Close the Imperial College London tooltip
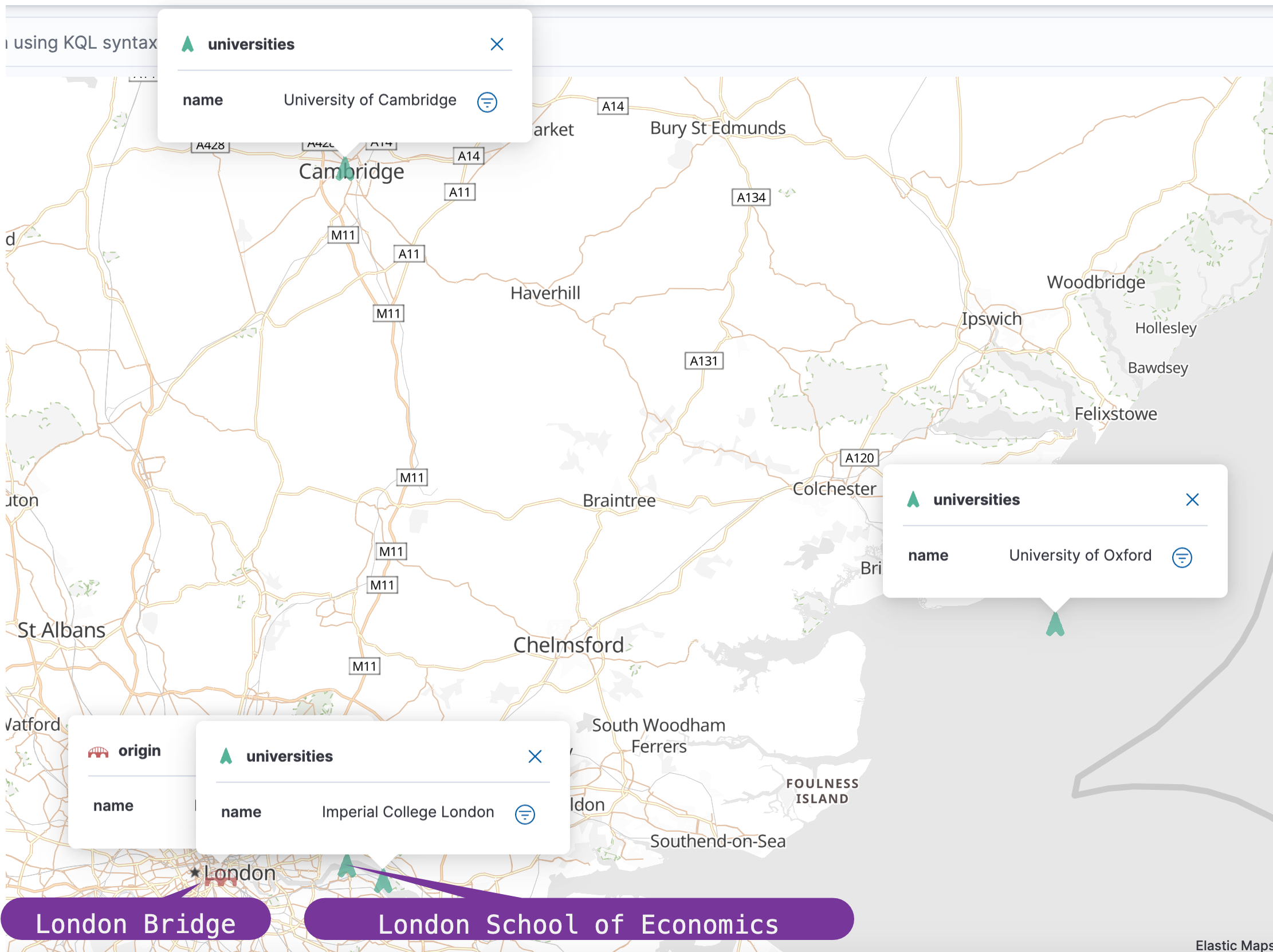 [535, 757]
